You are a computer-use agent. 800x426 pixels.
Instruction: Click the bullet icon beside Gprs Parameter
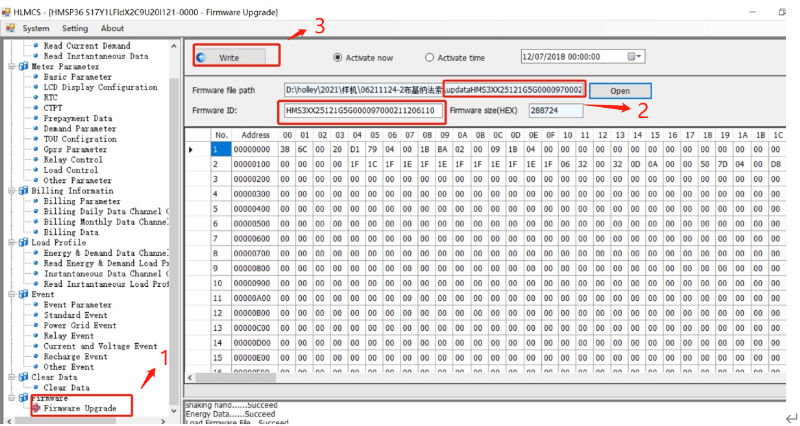tap(36, 149)
